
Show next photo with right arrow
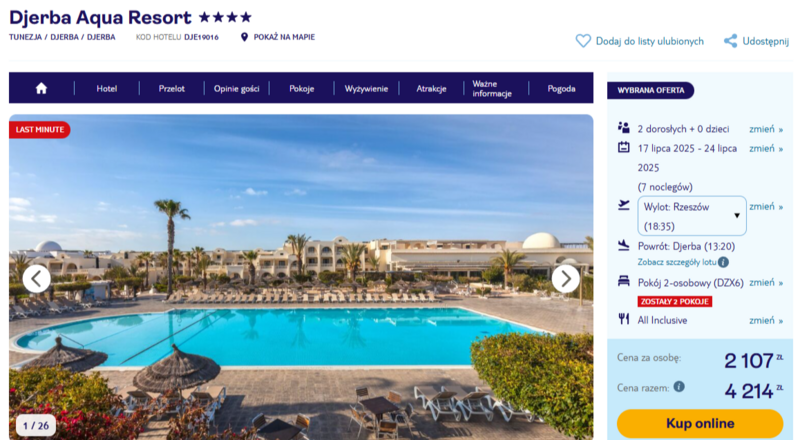click(x=565, y=279)
